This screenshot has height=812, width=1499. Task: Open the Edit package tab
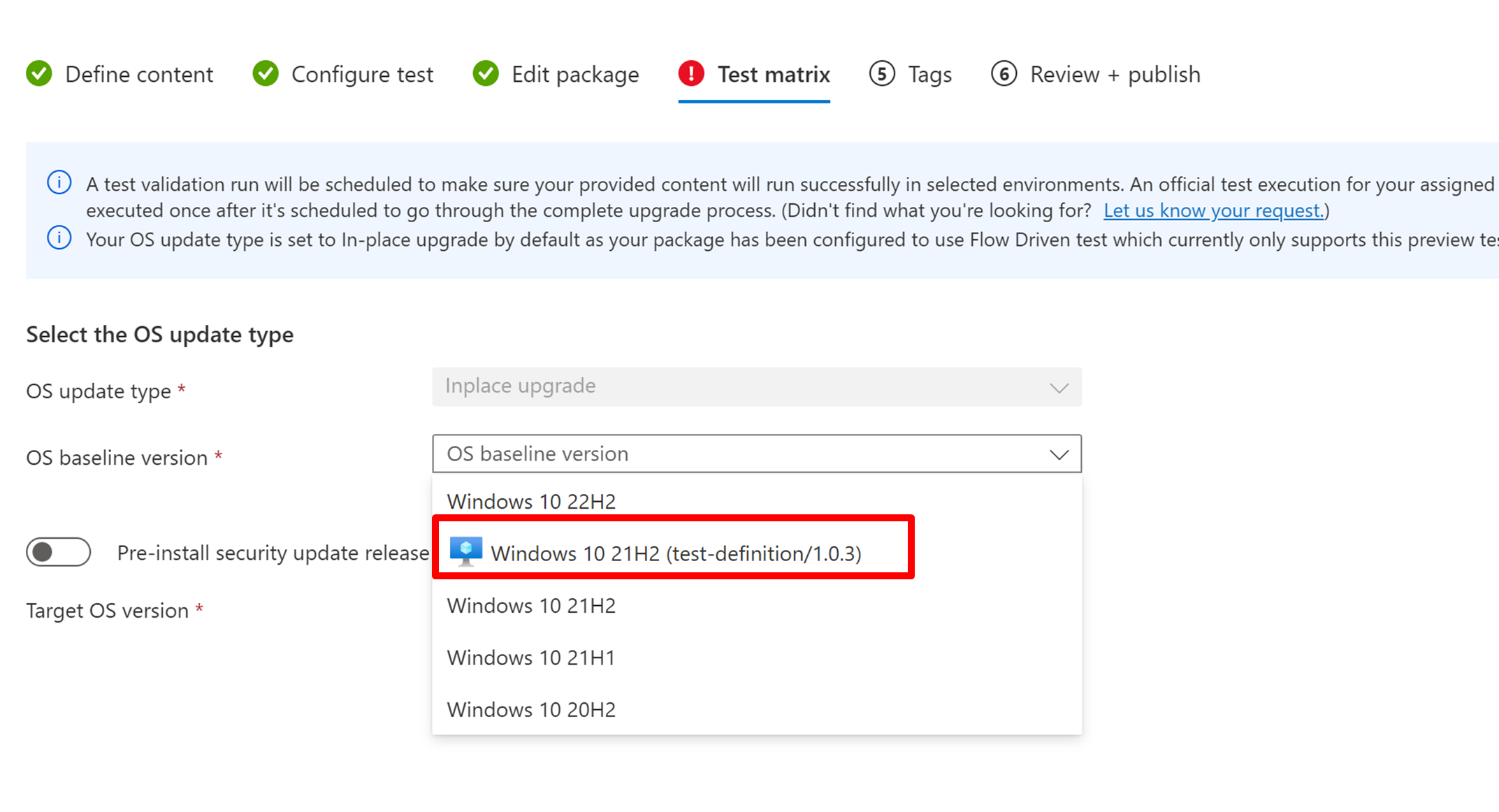[x=574, y=74]
